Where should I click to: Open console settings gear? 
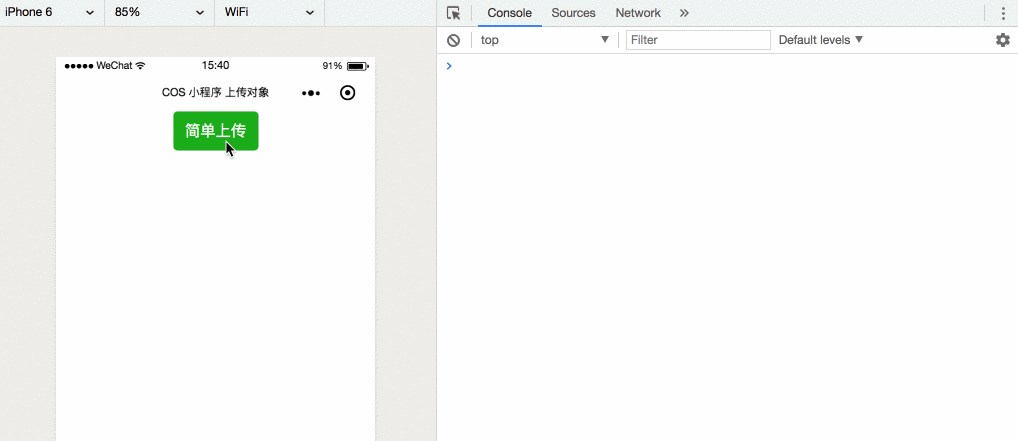[1002, 40]
